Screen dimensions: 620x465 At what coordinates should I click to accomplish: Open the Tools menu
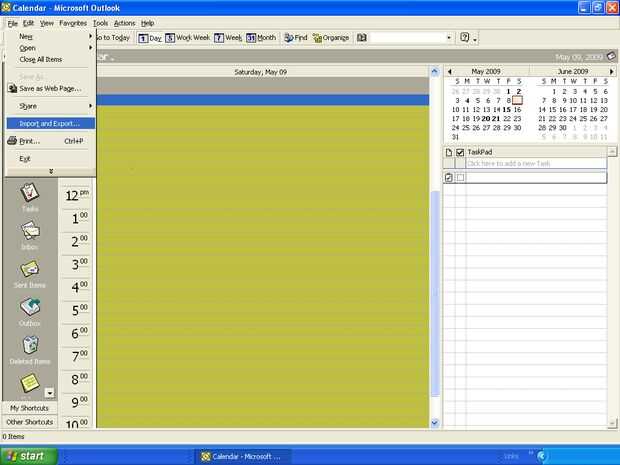tap(100, 23)
